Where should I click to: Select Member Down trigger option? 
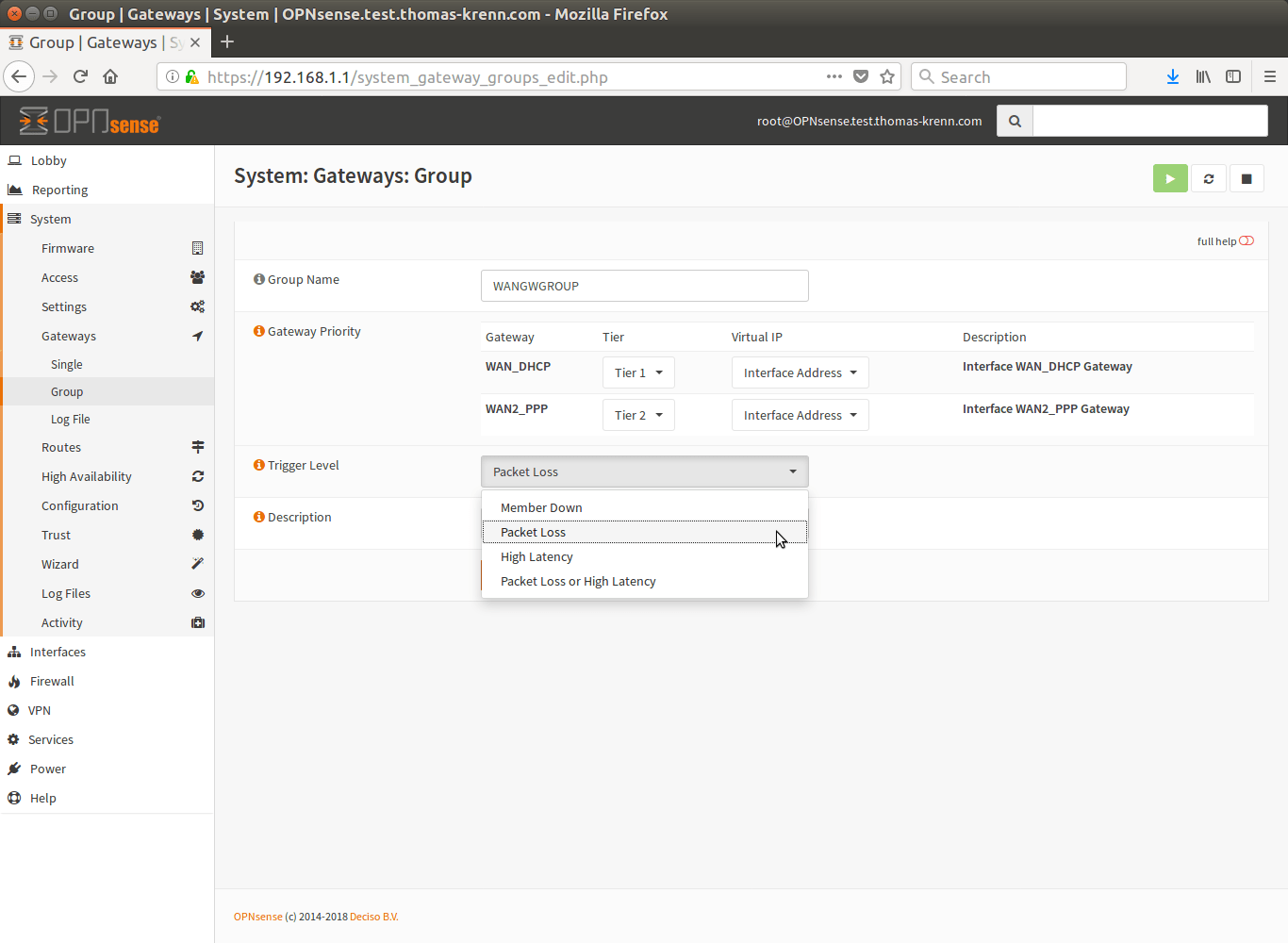coord(541,507)
